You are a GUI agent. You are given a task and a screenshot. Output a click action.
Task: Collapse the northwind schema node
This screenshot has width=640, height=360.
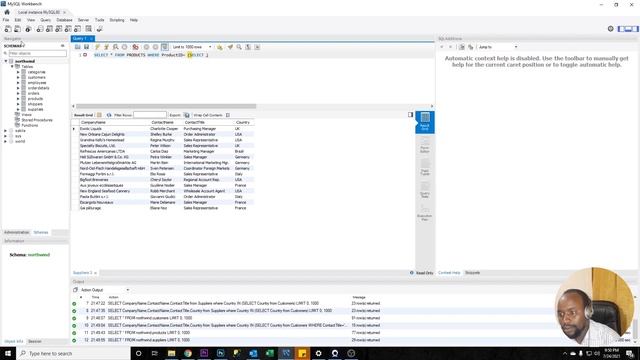[6, 61]
